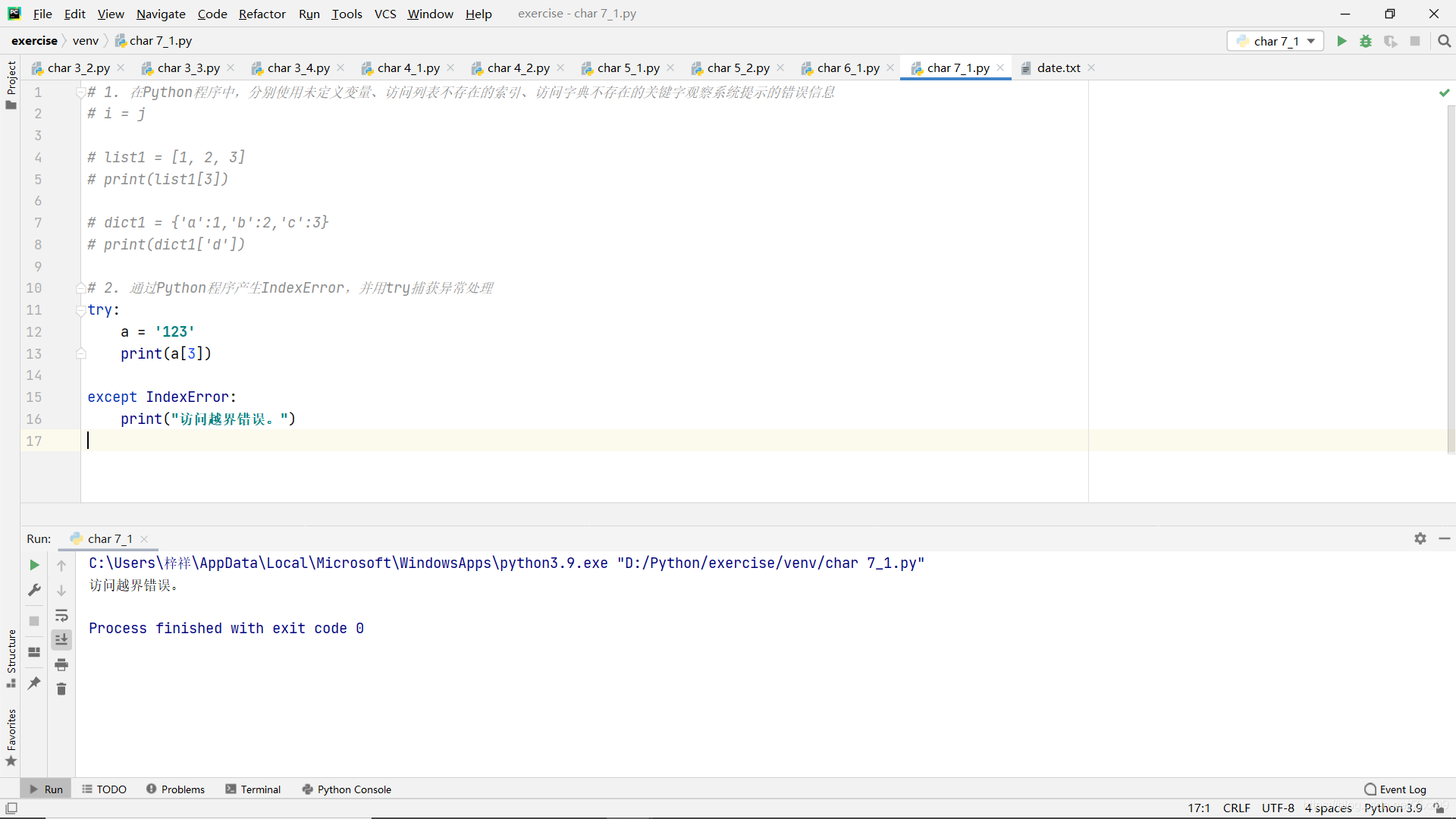Rerun program in Run panel
The width and height of the screenshot is (1456, 819).
tap(34, 565)
